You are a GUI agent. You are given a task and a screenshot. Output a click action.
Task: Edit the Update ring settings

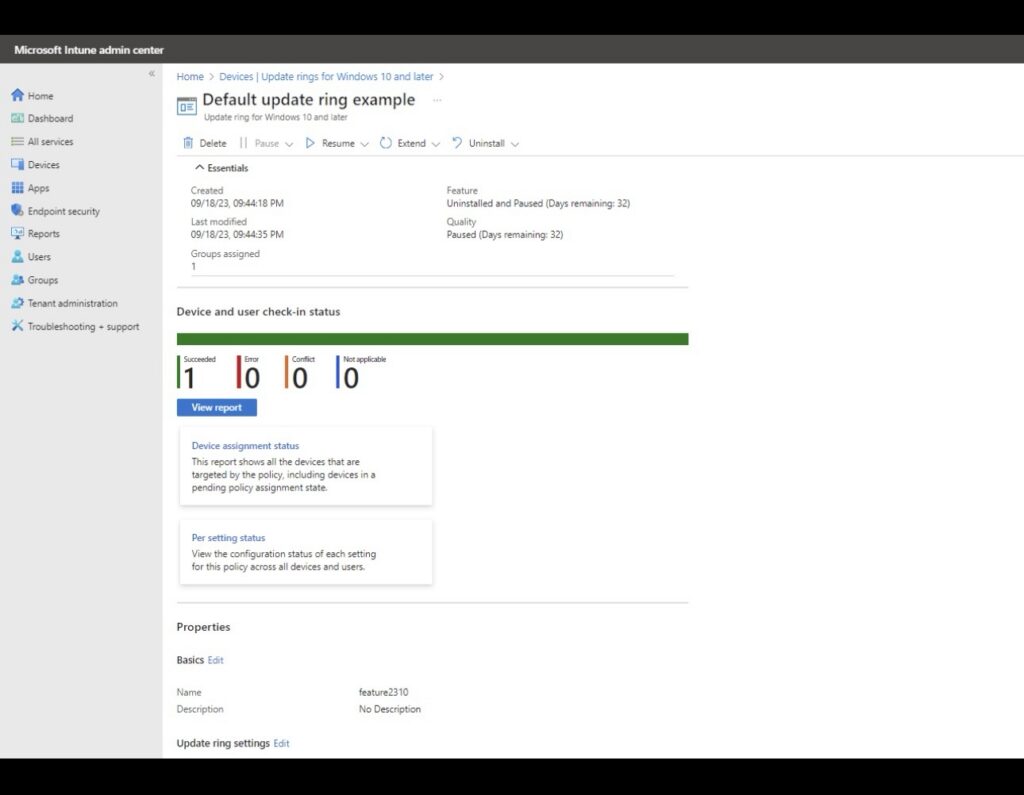click(x=281, y=744)
